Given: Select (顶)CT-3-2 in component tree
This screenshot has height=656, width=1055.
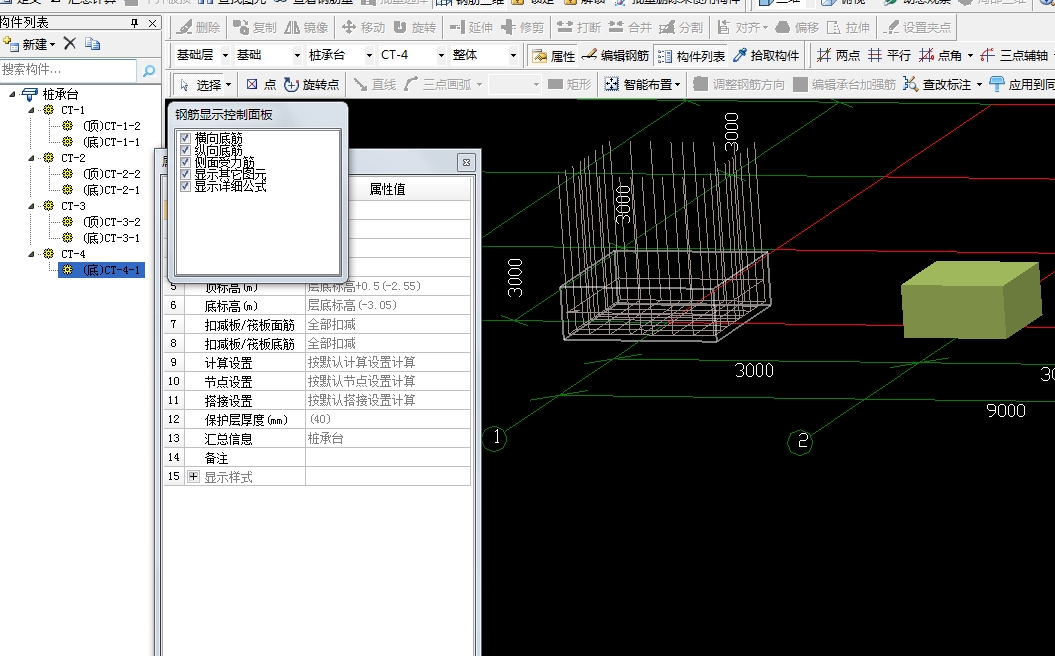Looking at the screenshot, I should (x=112, y=221).
